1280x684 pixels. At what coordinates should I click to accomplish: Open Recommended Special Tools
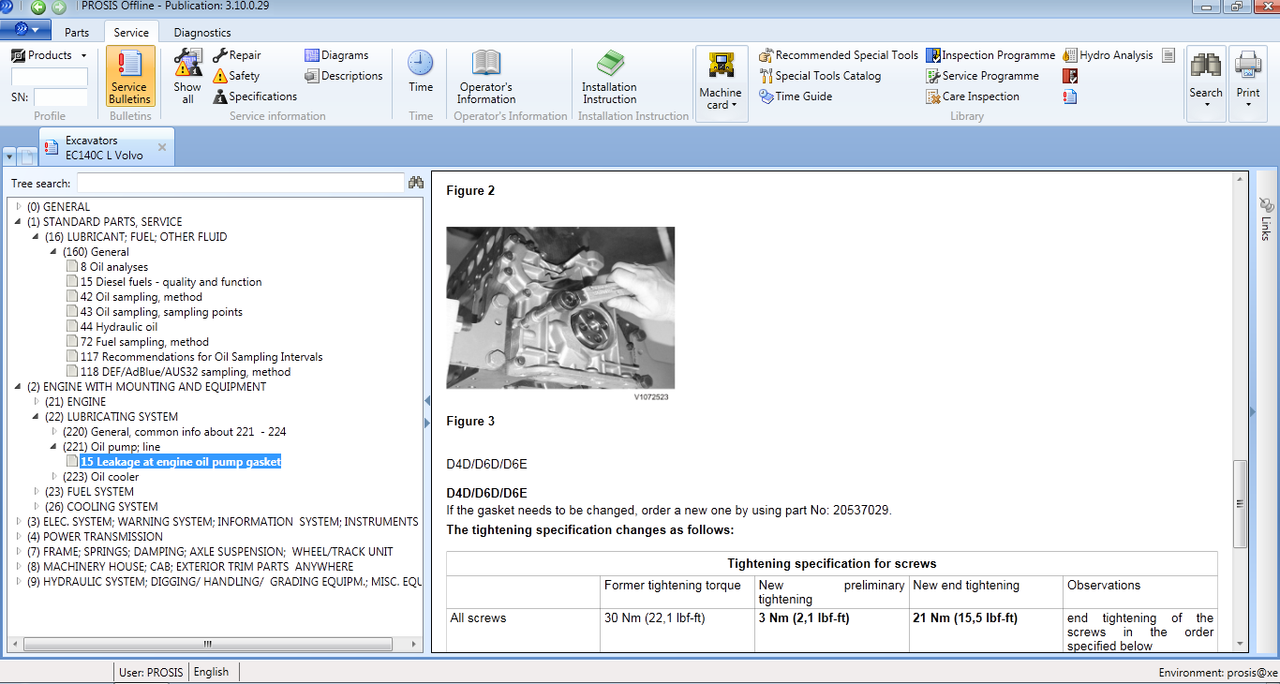(838, 55)
